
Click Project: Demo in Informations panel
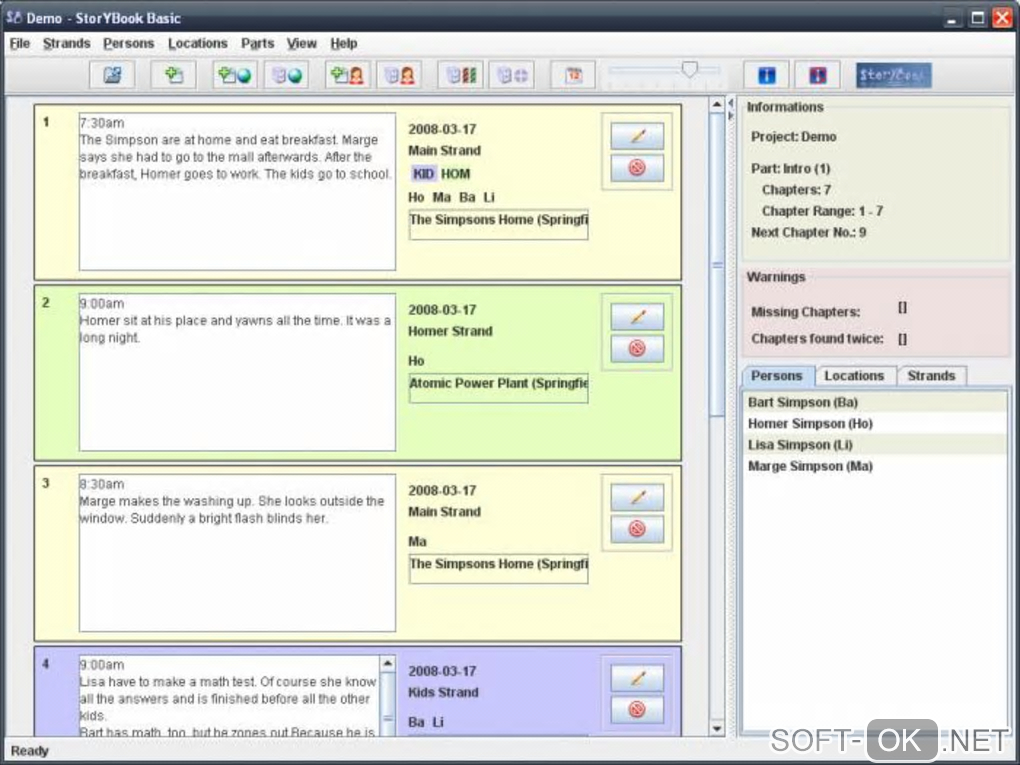[794, 137]
